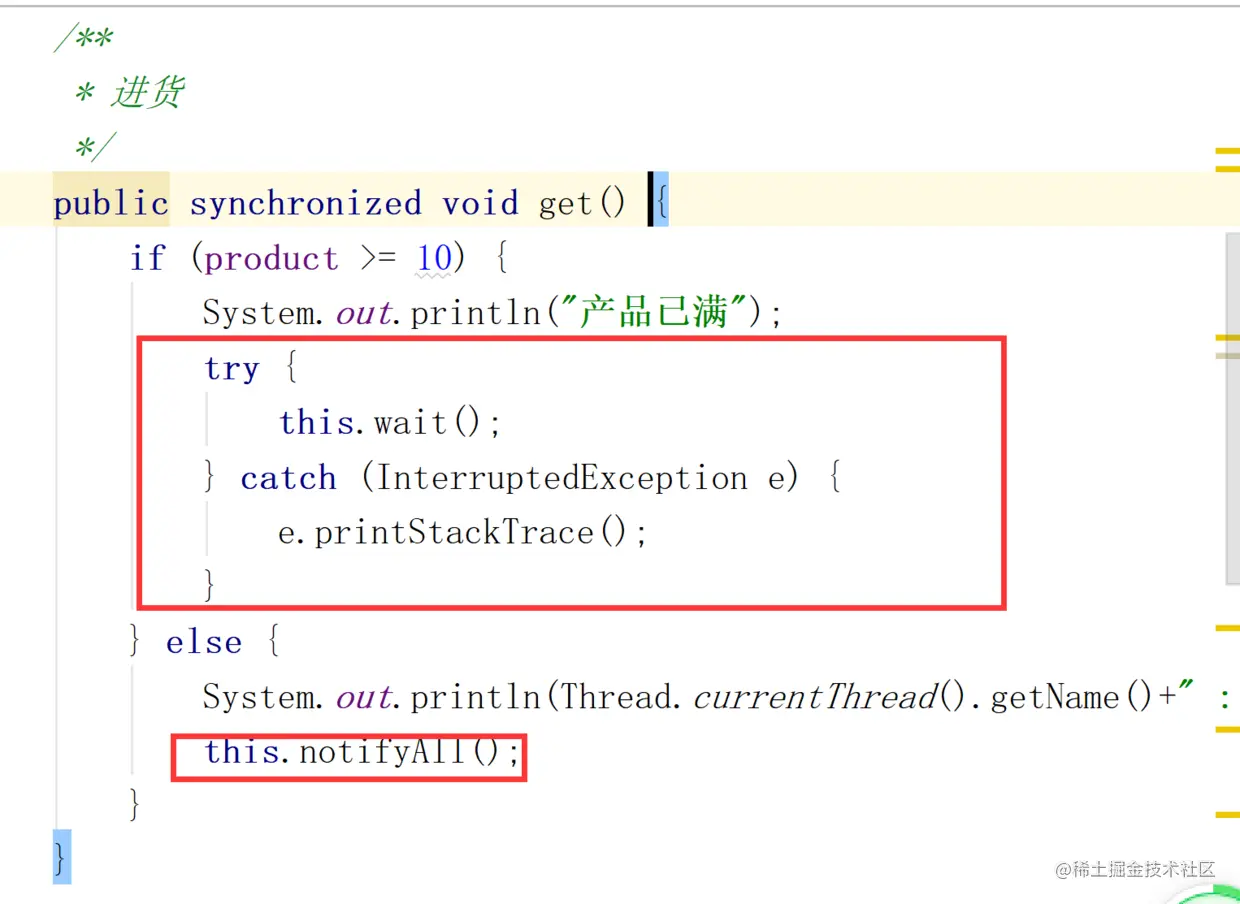Click the underlined number 10

point(435,259)
